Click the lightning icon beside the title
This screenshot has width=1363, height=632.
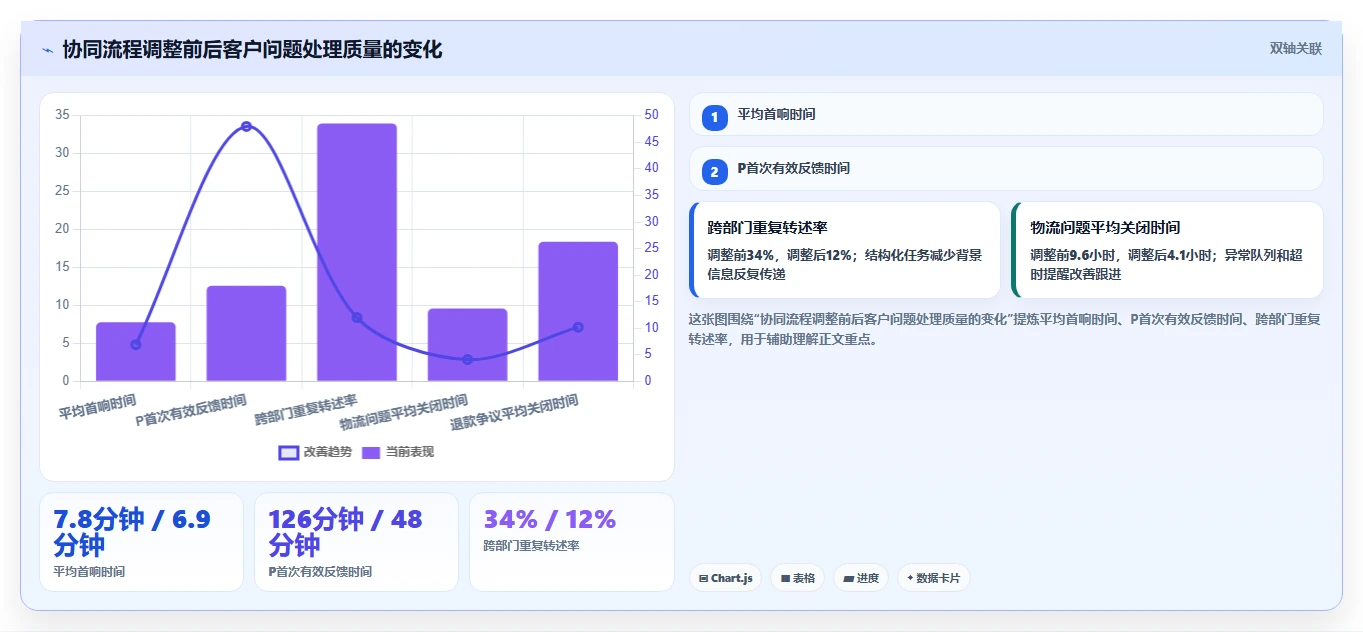(x=47, y=50)
